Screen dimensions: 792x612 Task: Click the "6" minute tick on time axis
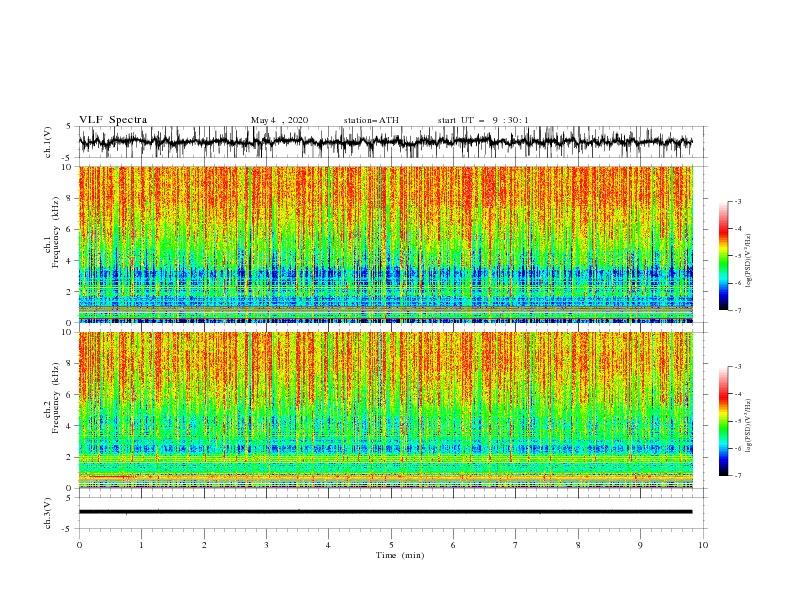pyautogui.click(x=453, y=545)
